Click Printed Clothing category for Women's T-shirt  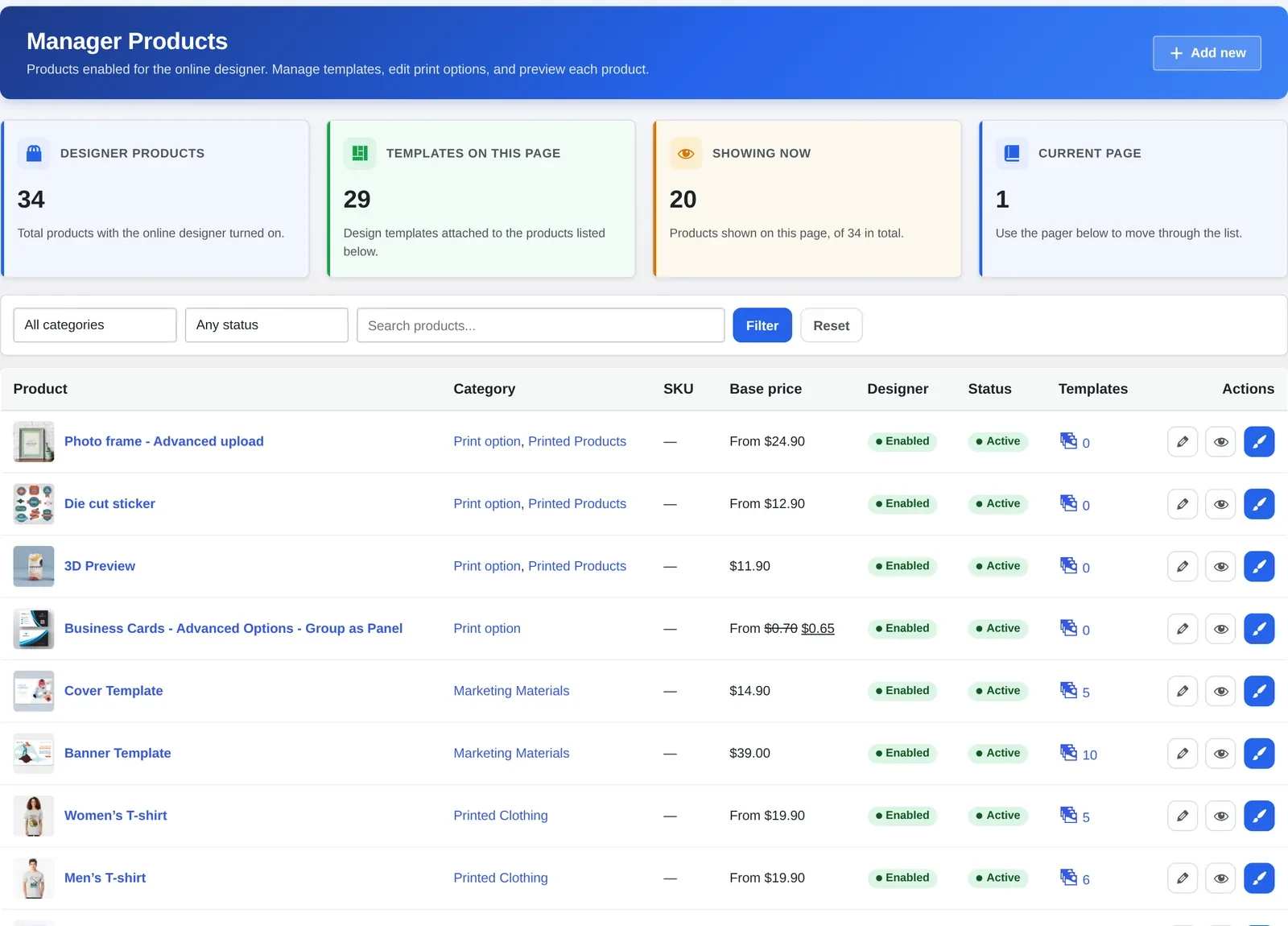pos(501,816)
